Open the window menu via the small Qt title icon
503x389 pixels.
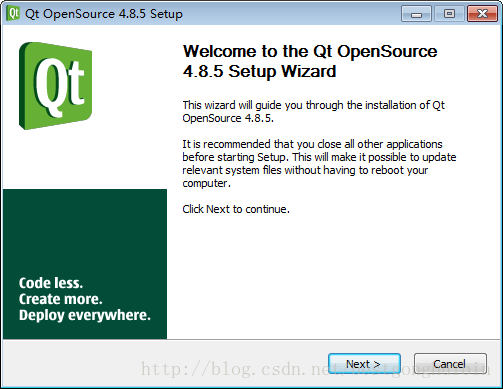click(13, 14)
